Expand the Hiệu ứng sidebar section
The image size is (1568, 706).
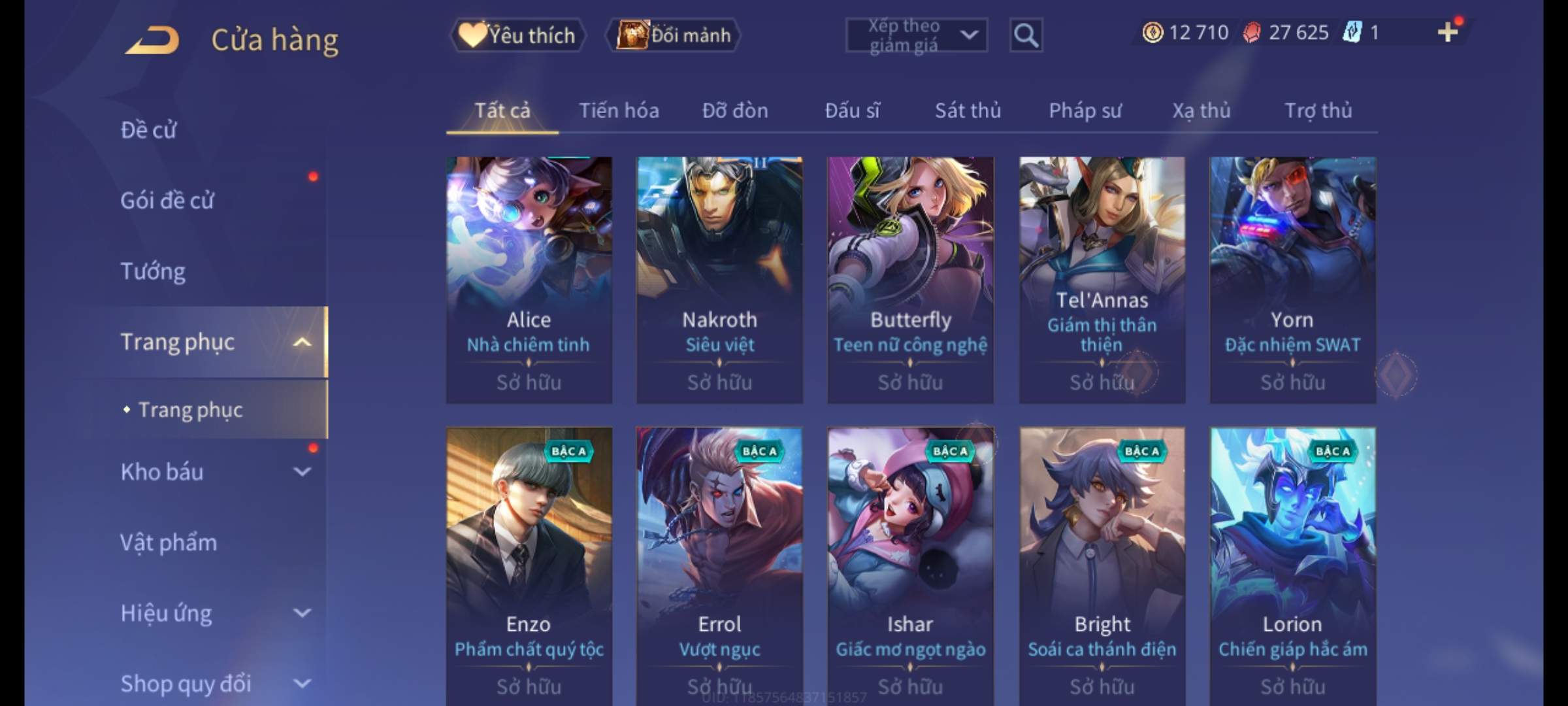click(x=302, y=613)
